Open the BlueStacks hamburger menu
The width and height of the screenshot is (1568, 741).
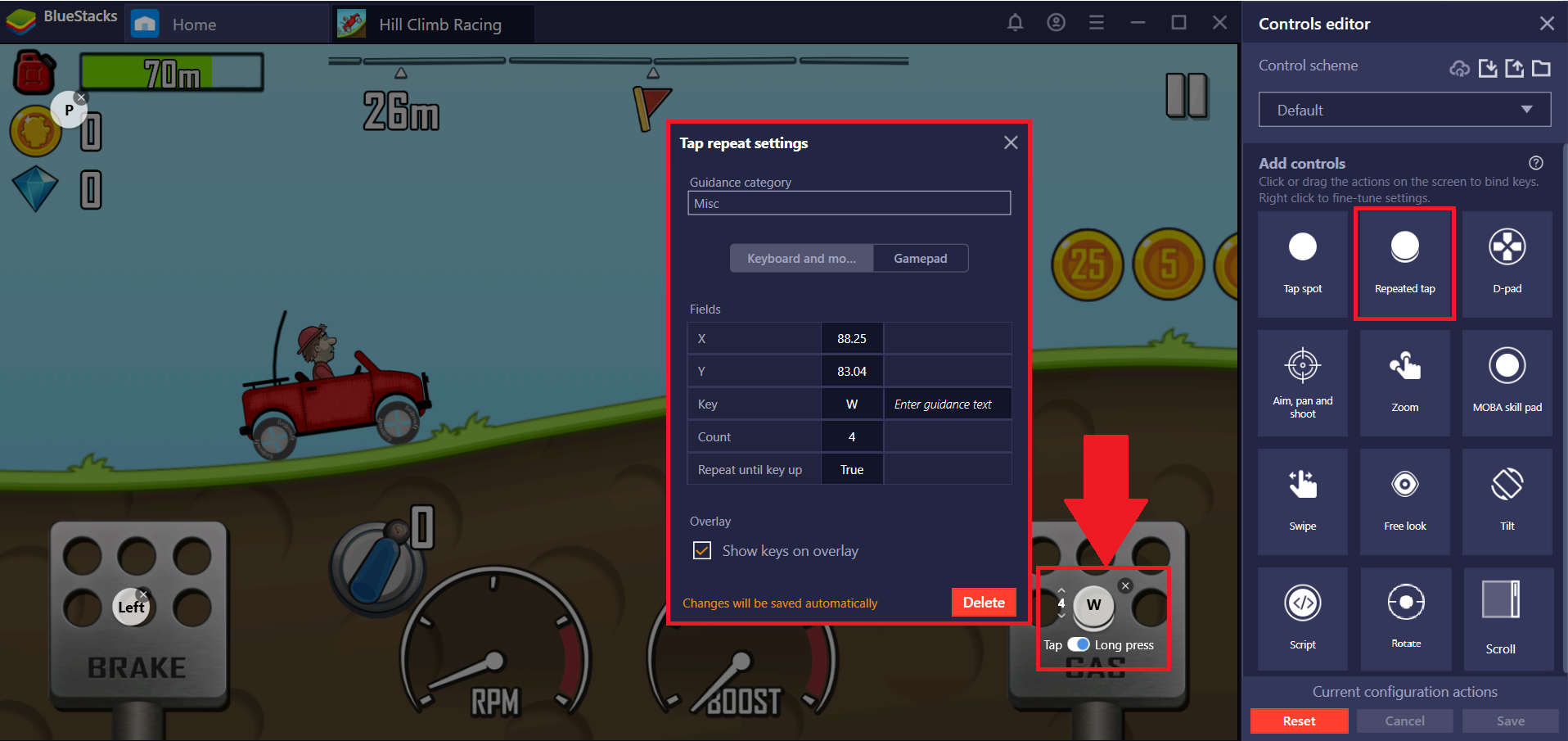tap(1097, 23)
